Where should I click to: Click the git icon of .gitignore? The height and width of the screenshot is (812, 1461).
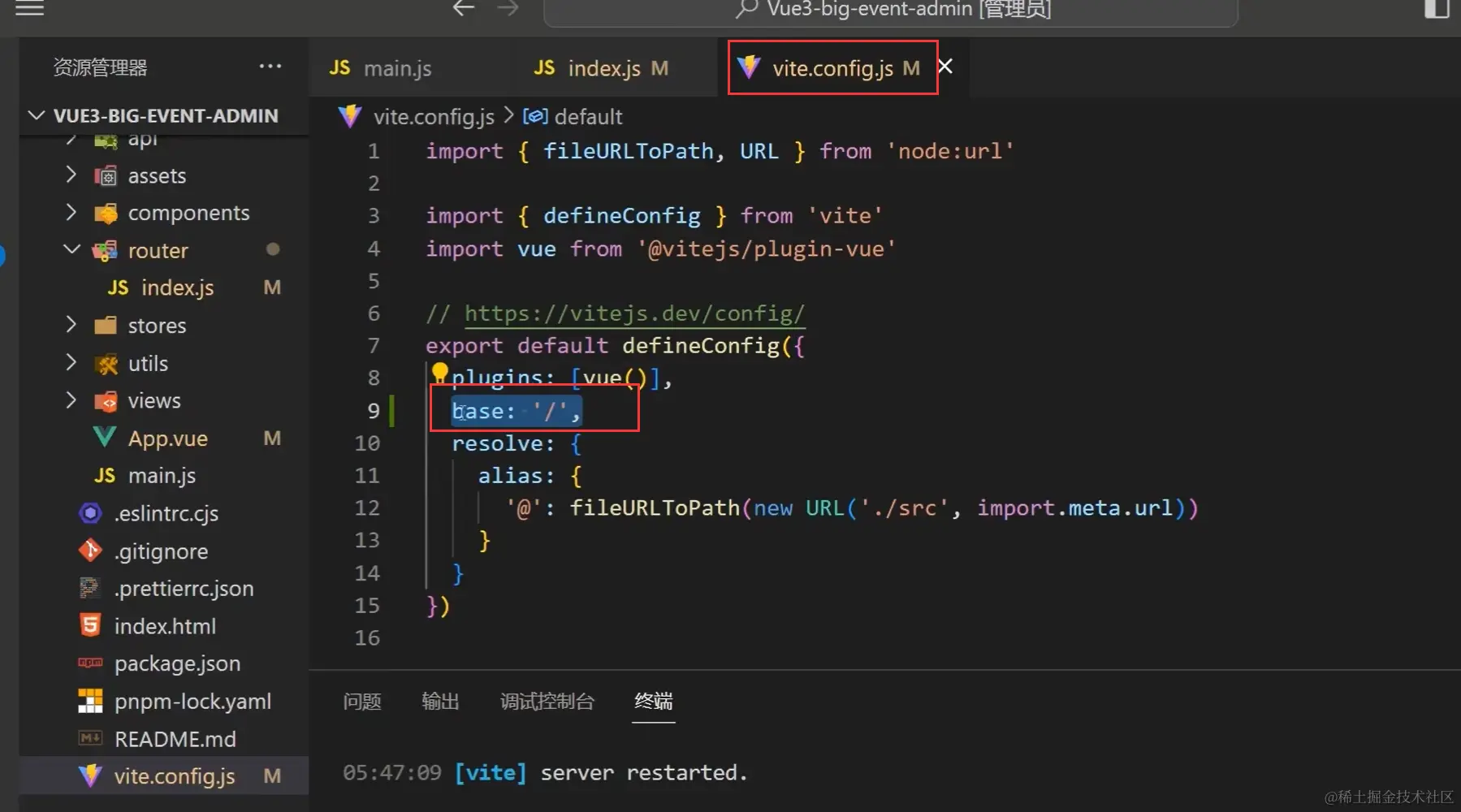90,551
